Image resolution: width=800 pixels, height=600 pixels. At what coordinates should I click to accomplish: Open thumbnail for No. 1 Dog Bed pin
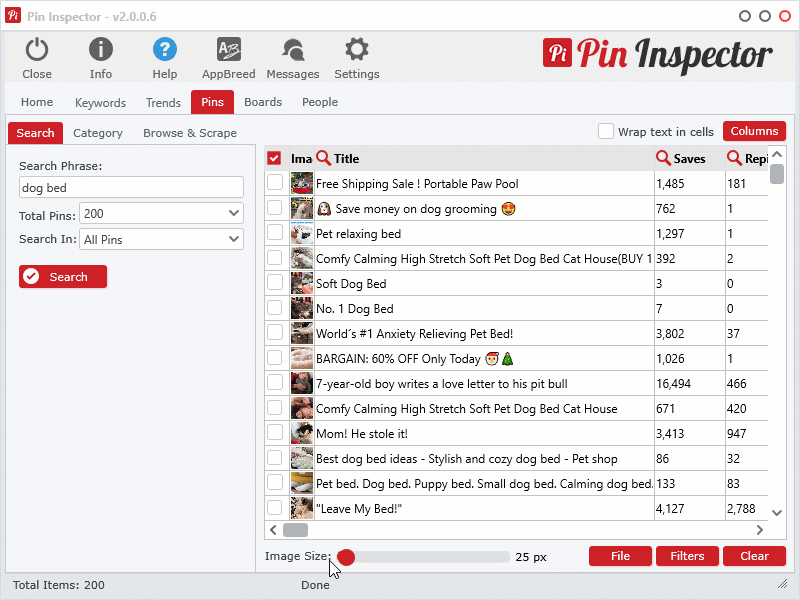pyautogui.click(x=302, y=308)
